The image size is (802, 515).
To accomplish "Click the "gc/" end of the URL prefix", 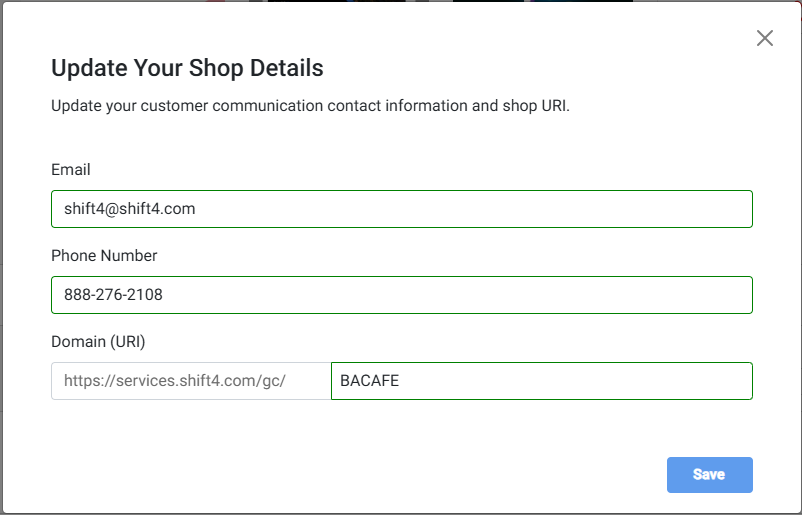I will (x=276, y=381).
